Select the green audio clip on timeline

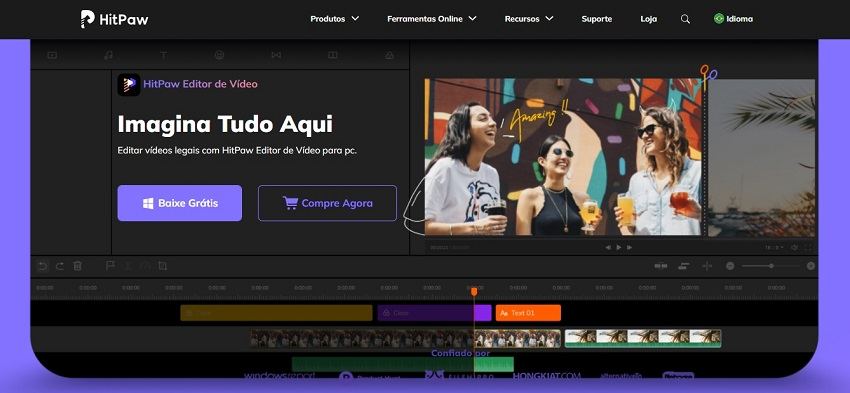pos(403,364)
